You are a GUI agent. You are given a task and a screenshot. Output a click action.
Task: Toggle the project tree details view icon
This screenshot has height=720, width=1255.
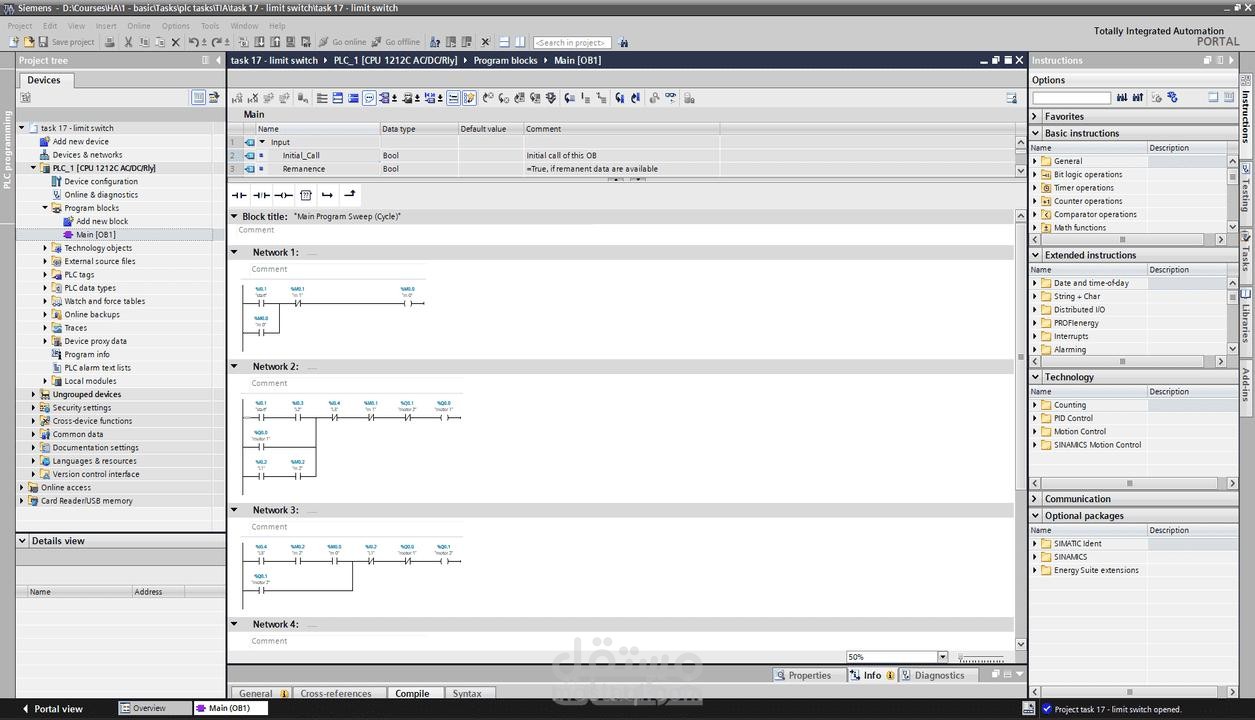click(198, 97)
